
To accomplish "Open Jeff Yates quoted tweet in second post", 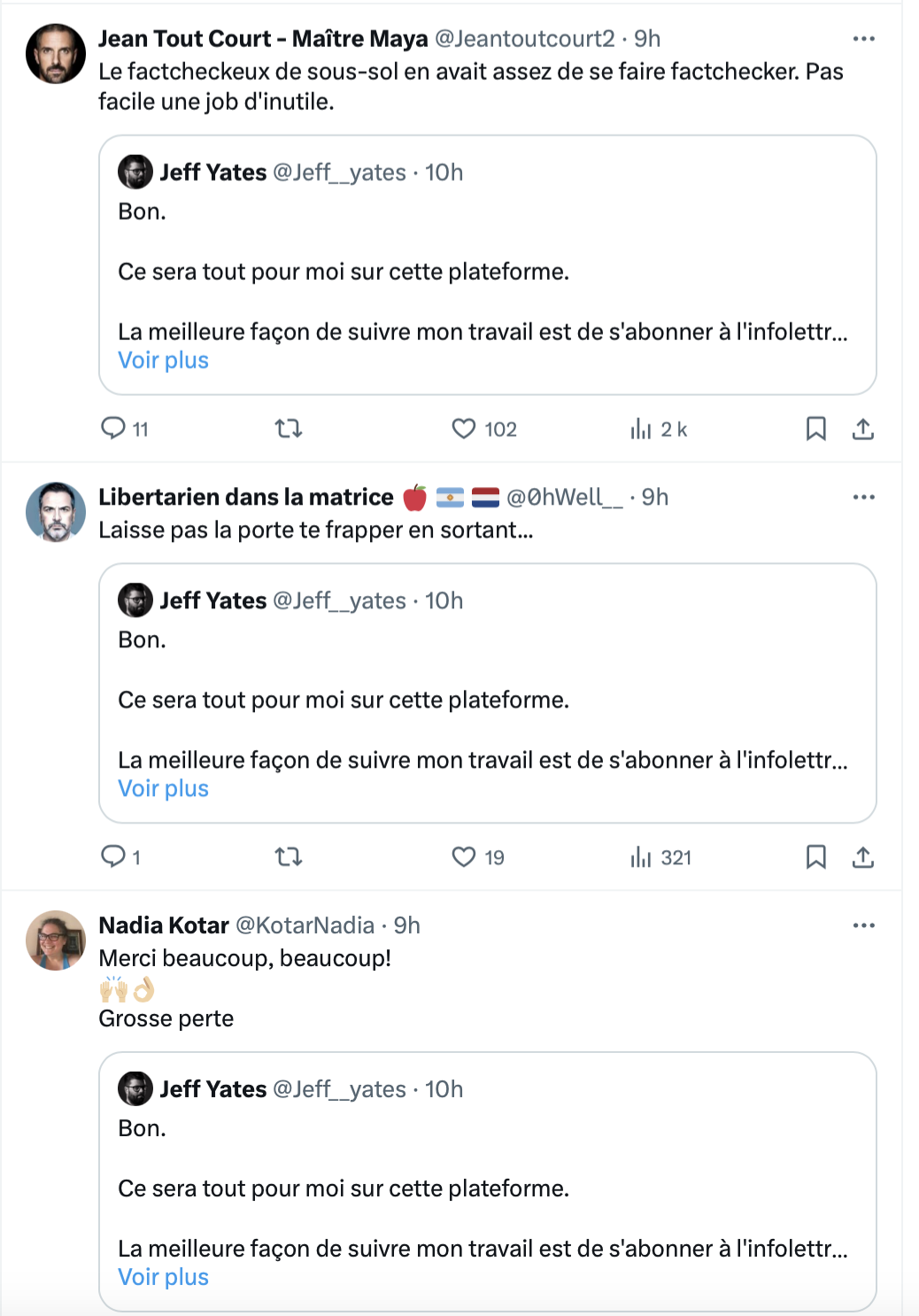I will (488, 693).
